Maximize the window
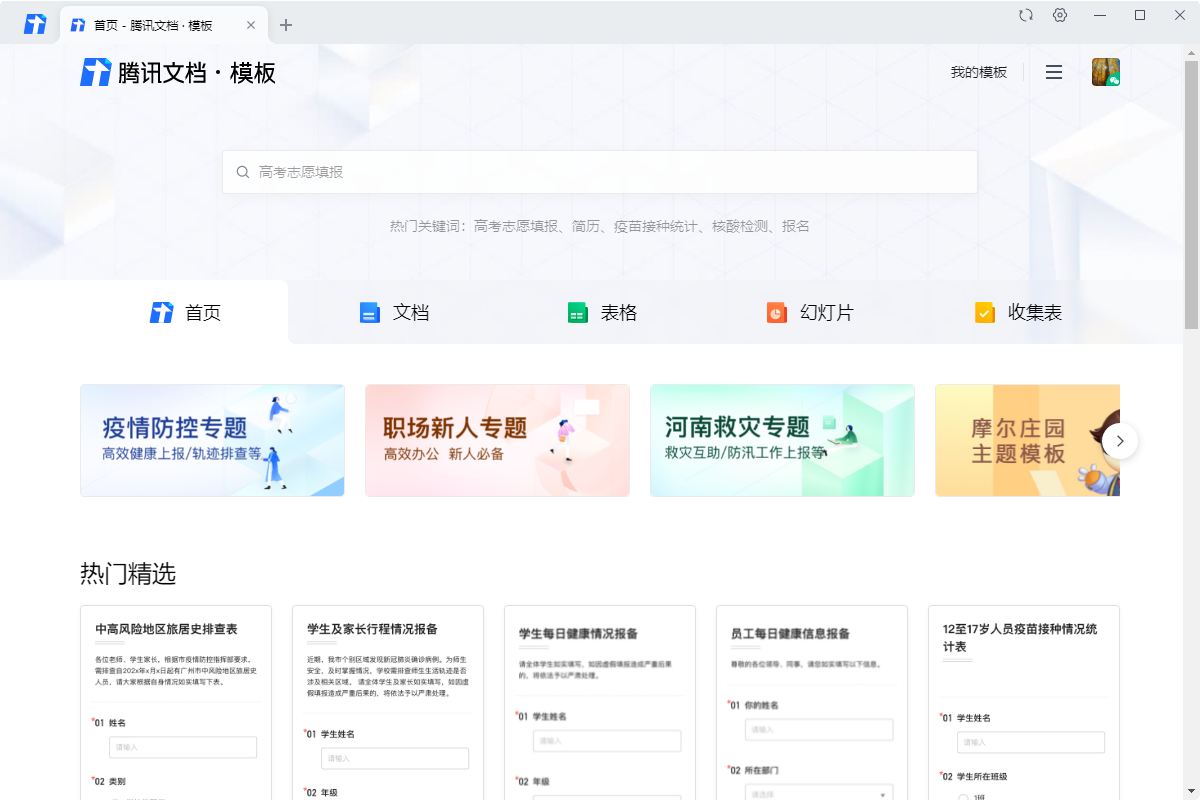This screenshot has width=1200, height=800. 1140,15
